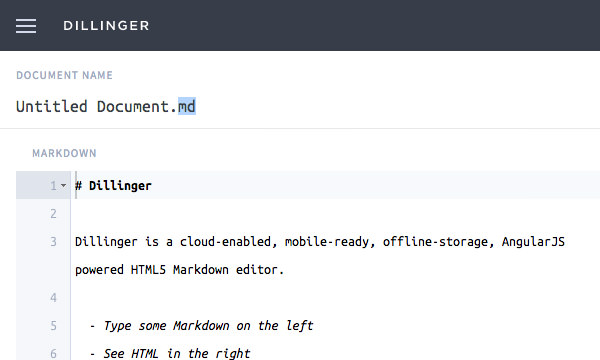Select line number 1 in the gutter
The image size is (600, 360).
(53, 186)
